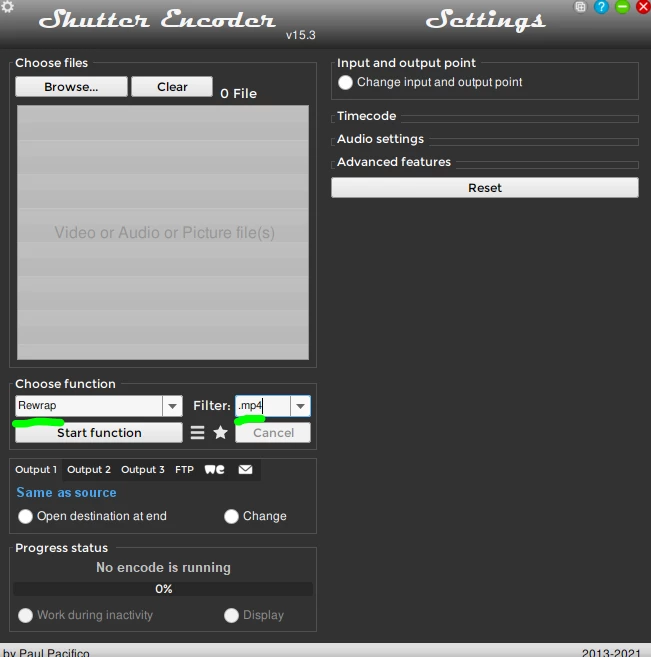Screen dimensions: 651x657
Task: Open the Filter extension dropdown arrow
Action: 300,406
